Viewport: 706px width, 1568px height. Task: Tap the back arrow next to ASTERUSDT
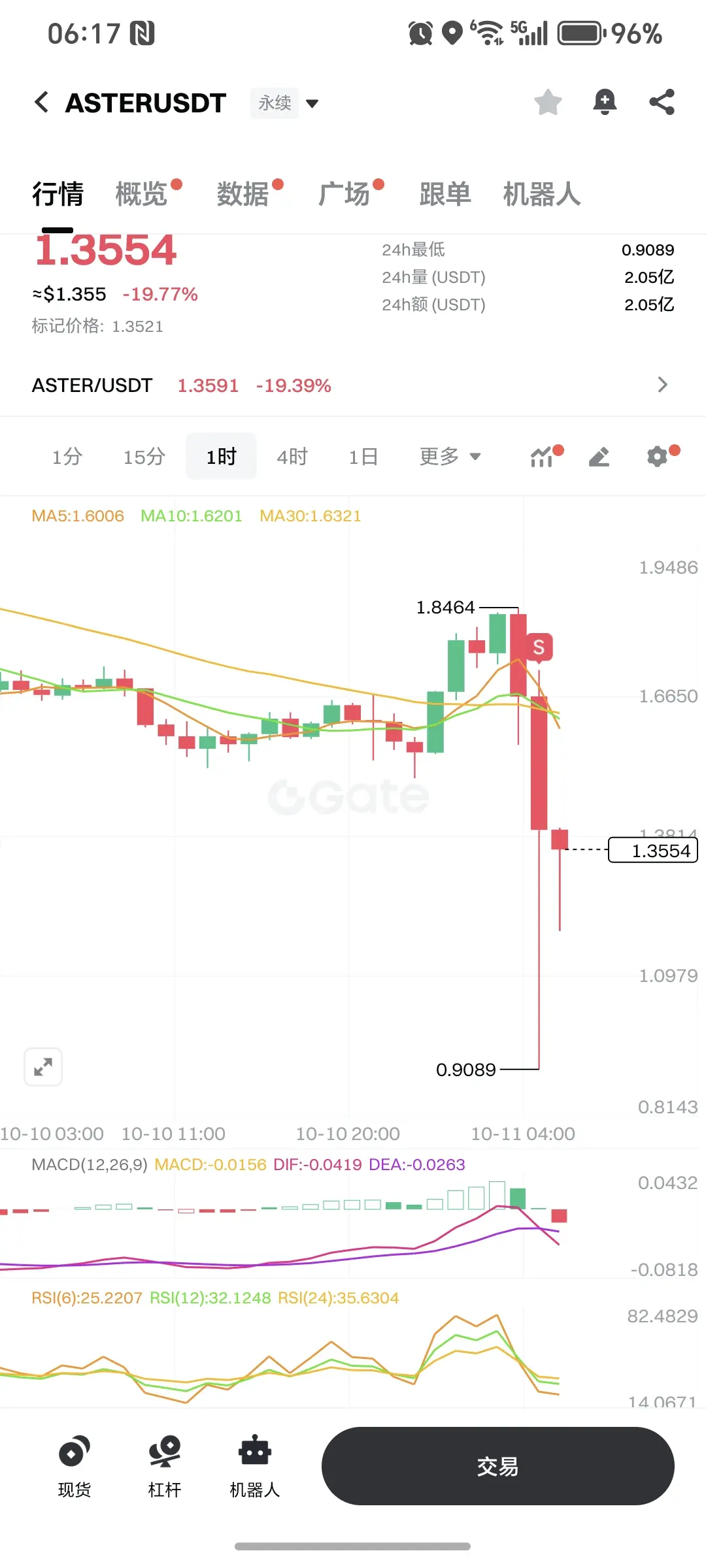[42, 102]
